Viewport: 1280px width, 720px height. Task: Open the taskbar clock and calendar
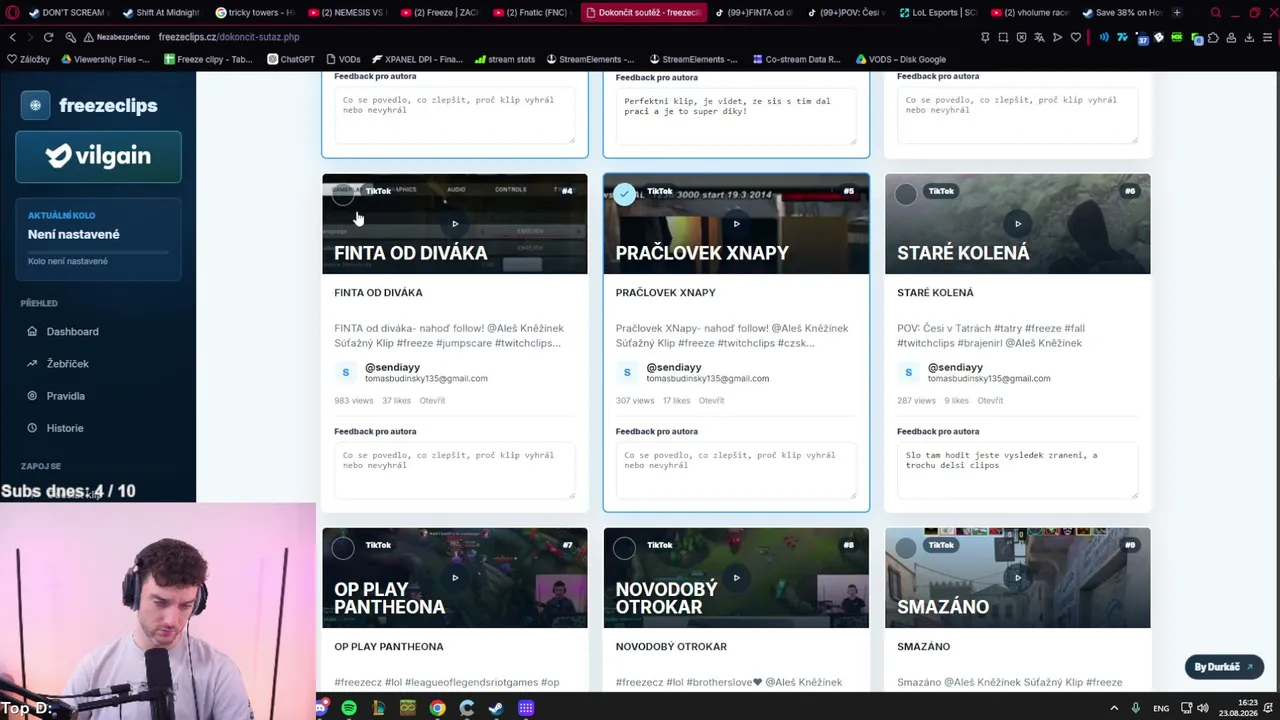click(x=1239, y=708)
